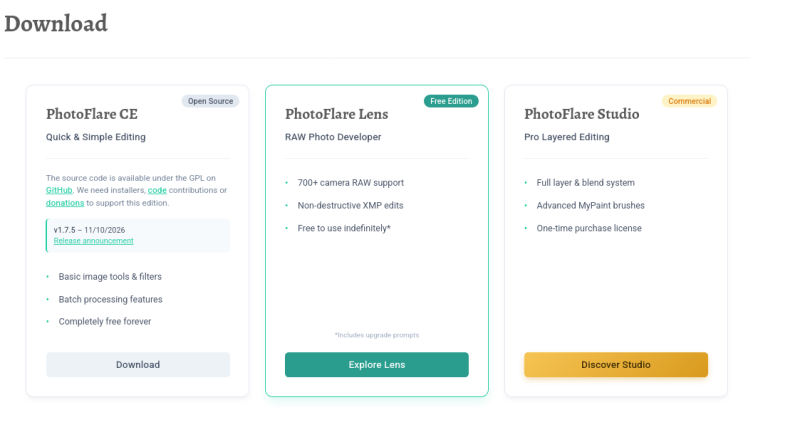Click the Download button for PhotoFlare CE
Image resolution: width=800 pixels, height=432 pixels.
coord(138,365)
